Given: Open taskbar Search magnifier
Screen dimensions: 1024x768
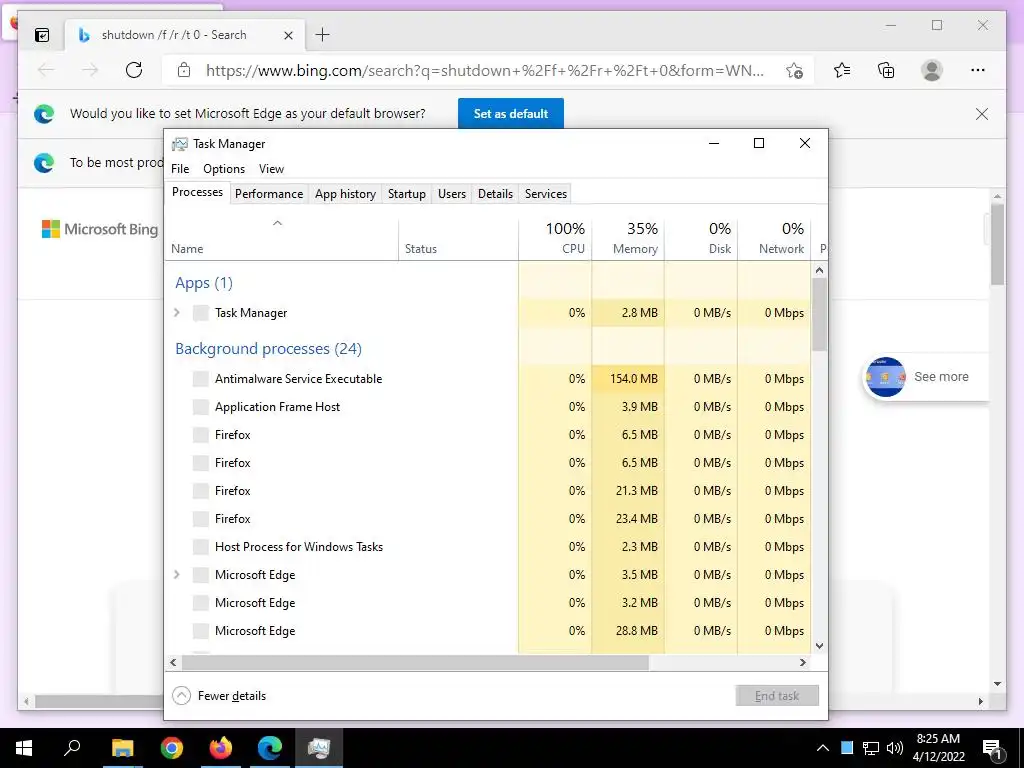Looking at the screenshot, I should [x=72, y=748].
